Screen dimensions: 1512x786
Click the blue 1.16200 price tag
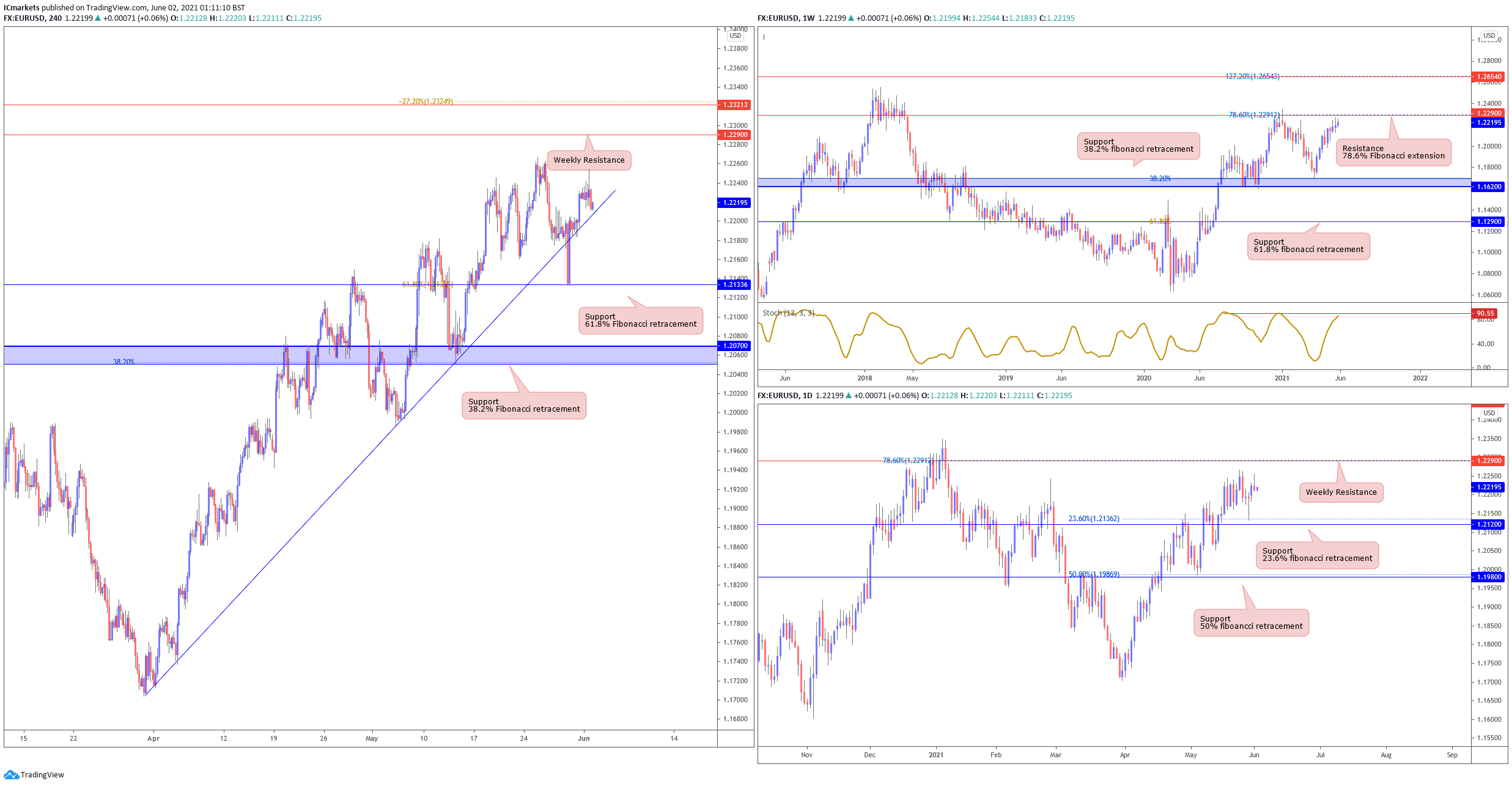pos(1488,187)
